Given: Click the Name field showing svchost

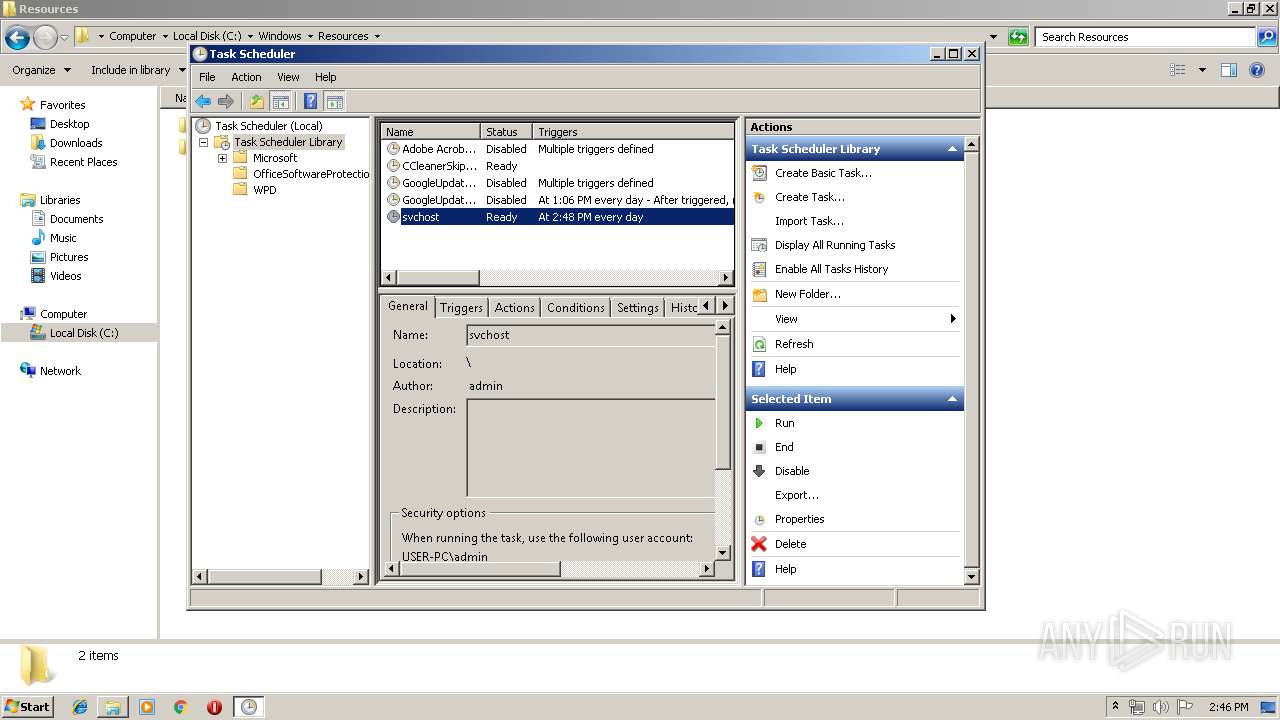Looking at the screenshot, I should click(x=592, y=335).
